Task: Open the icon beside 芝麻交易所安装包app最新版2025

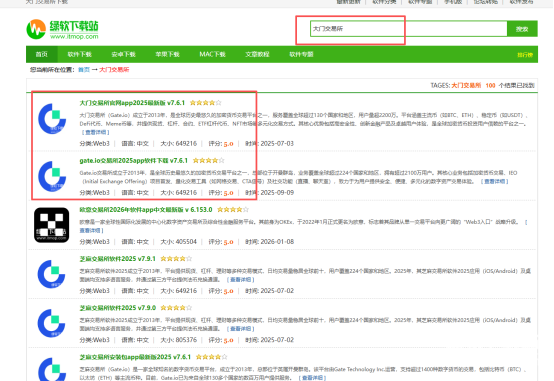Action: click(x=52, y=369)
